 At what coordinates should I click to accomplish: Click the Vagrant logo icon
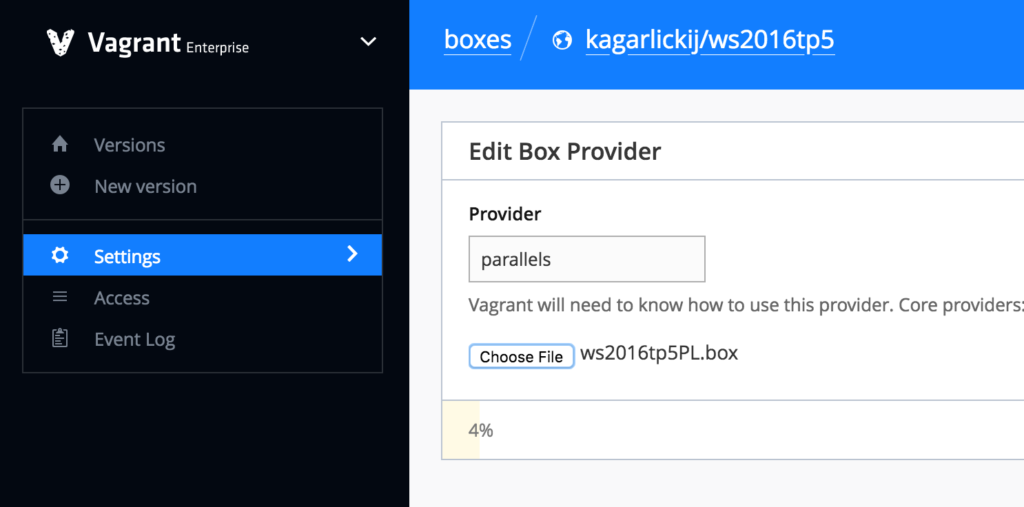pyautogui.click(x=61, y=42)
